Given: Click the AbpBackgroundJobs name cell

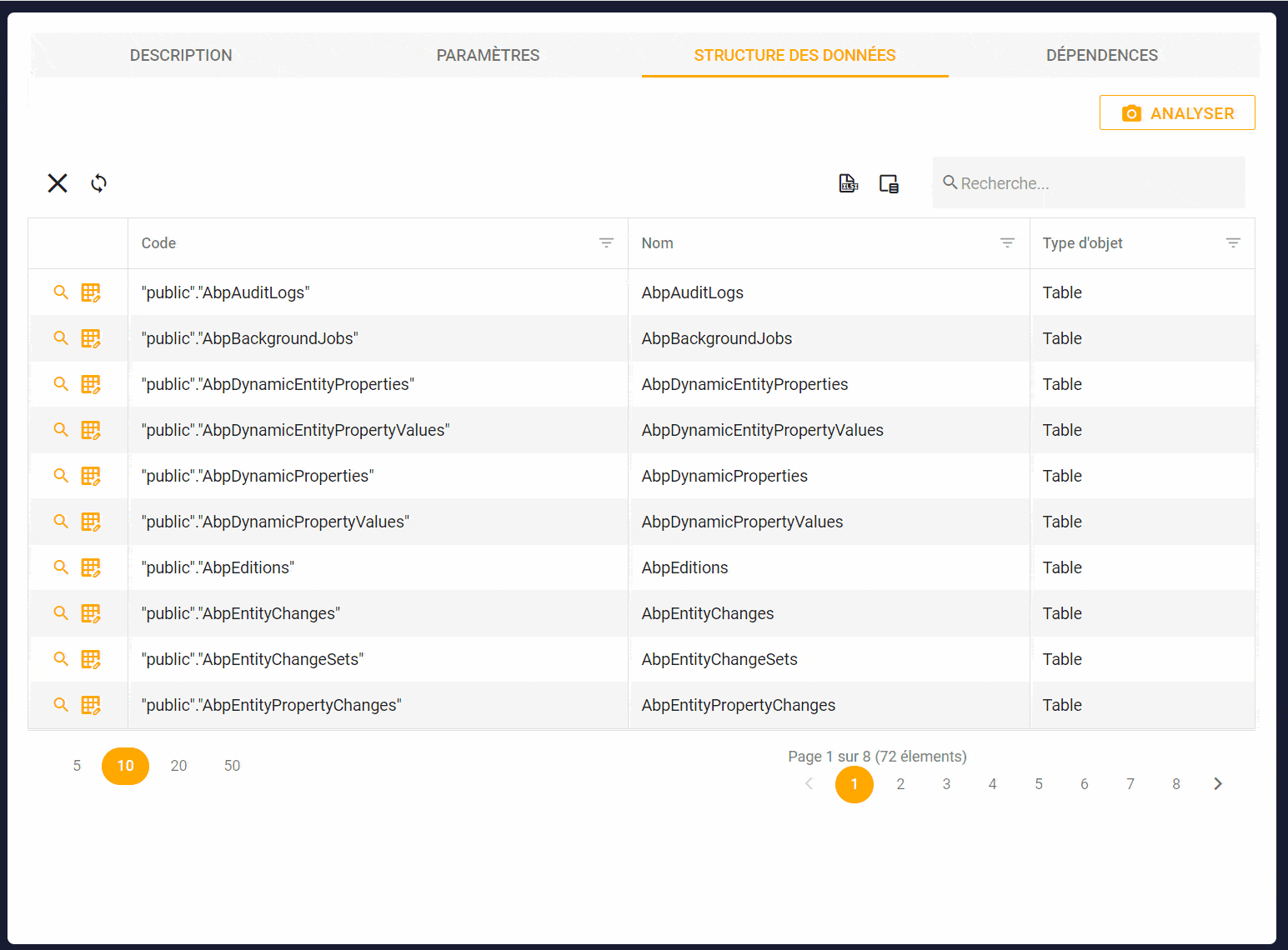Looking at the screenshot, I should [x=829, y=338].
